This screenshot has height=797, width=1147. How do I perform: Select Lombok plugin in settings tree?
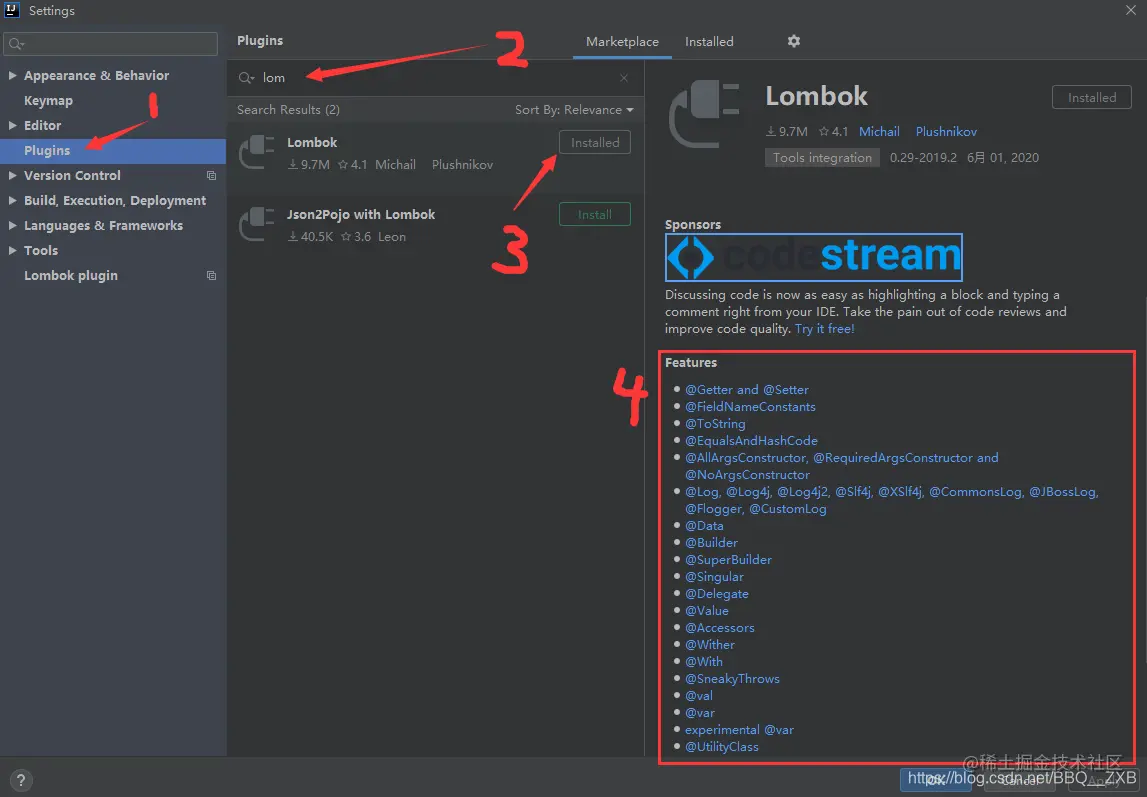click(71, 276)
